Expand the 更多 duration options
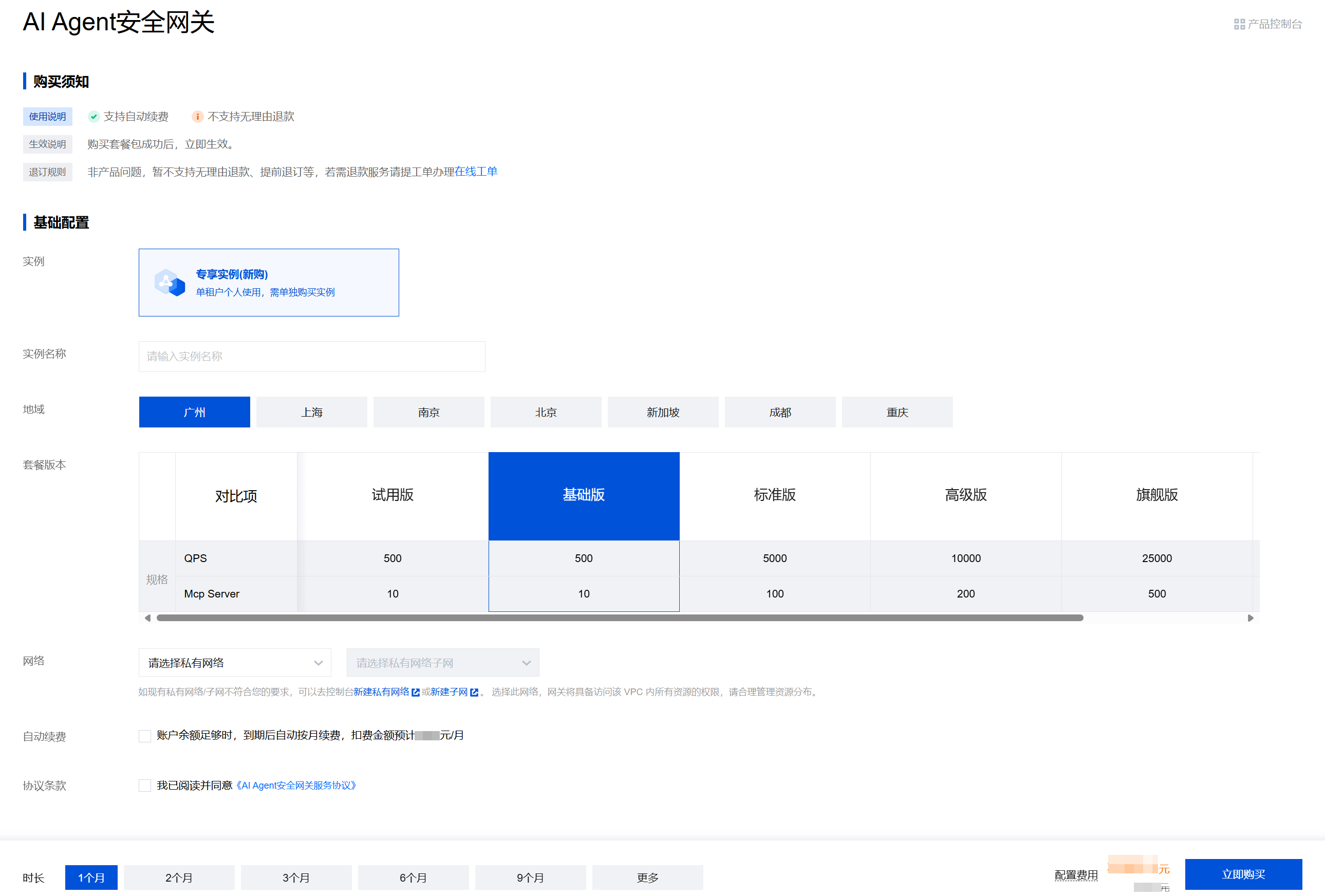The width and height of the screenshot is (1325, 896). [647, 877]
